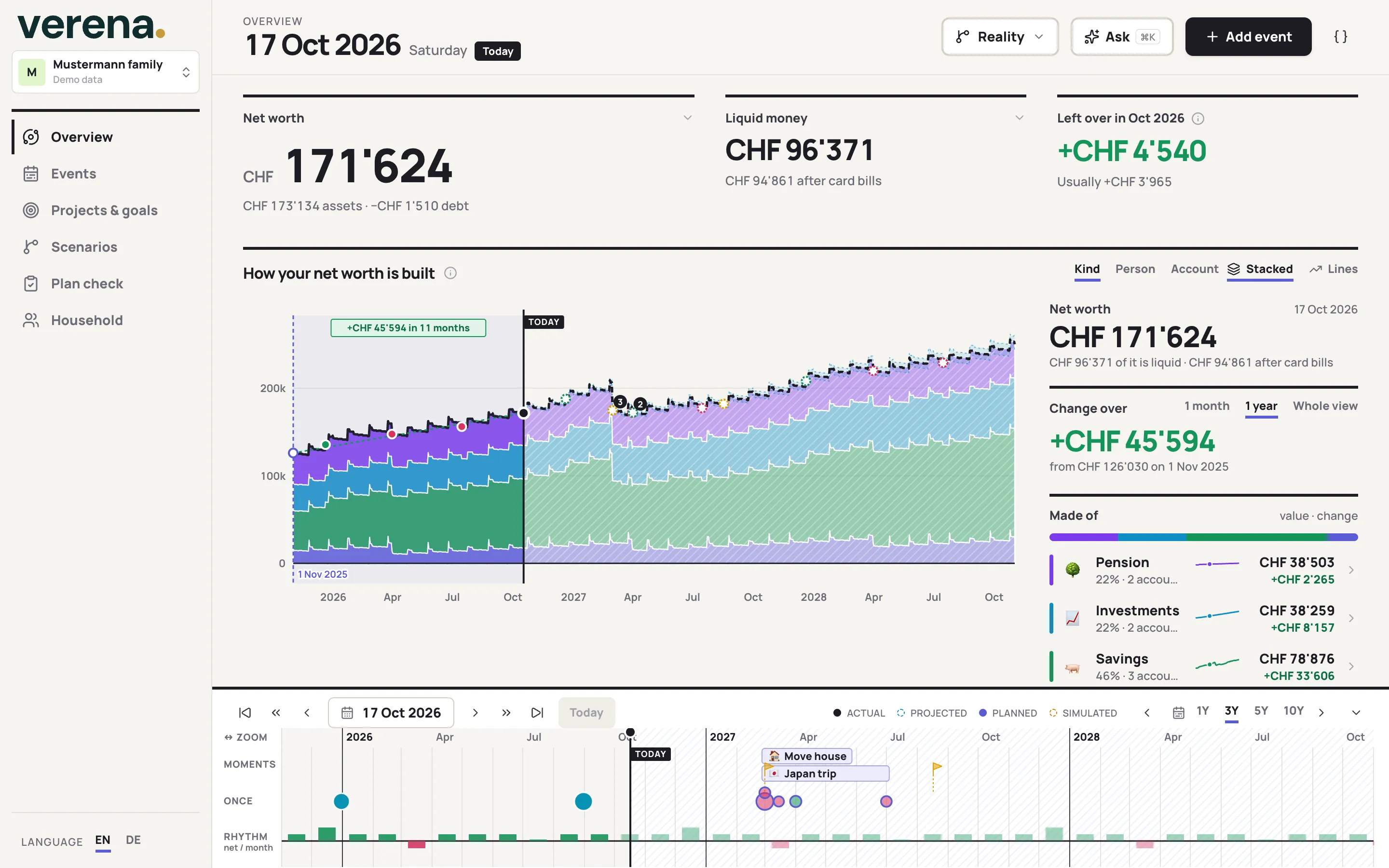Click the Pension tree icon
Screen dimensions: 1389x868
click(x=1072, y=570)
